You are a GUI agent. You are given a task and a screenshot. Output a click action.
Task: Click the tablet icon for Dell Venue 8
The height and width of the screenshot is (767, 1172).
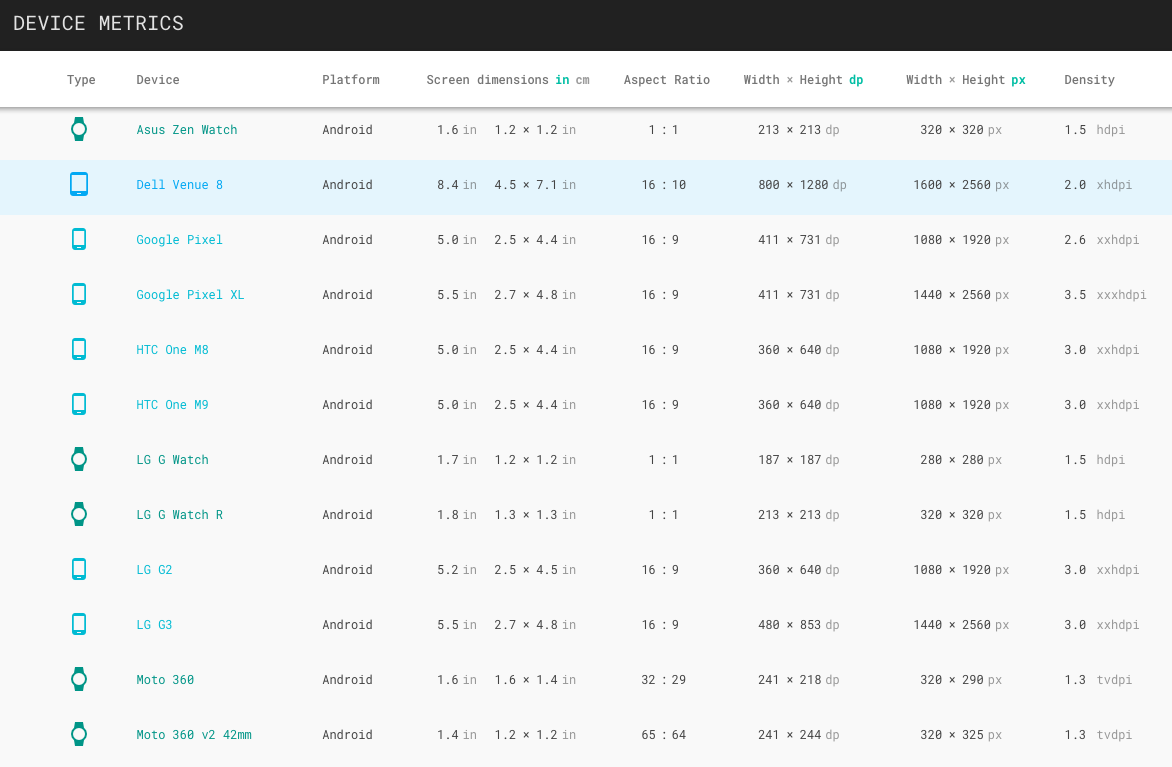pos(78,184)
